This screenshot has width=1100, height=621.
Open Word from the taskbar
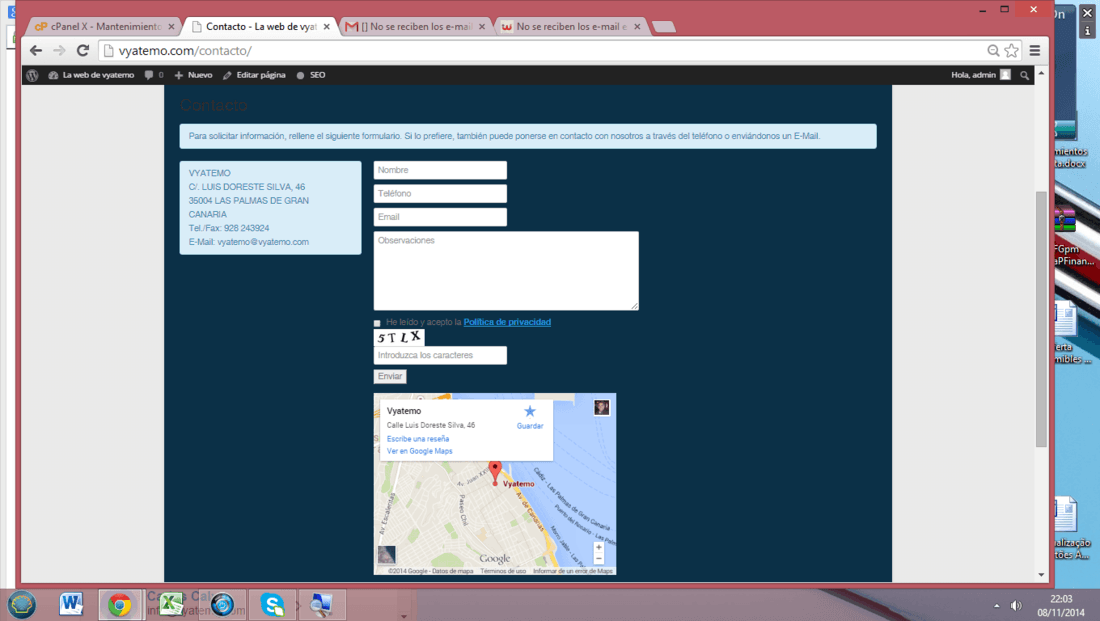pyautogui.click(x=71, y=604)
